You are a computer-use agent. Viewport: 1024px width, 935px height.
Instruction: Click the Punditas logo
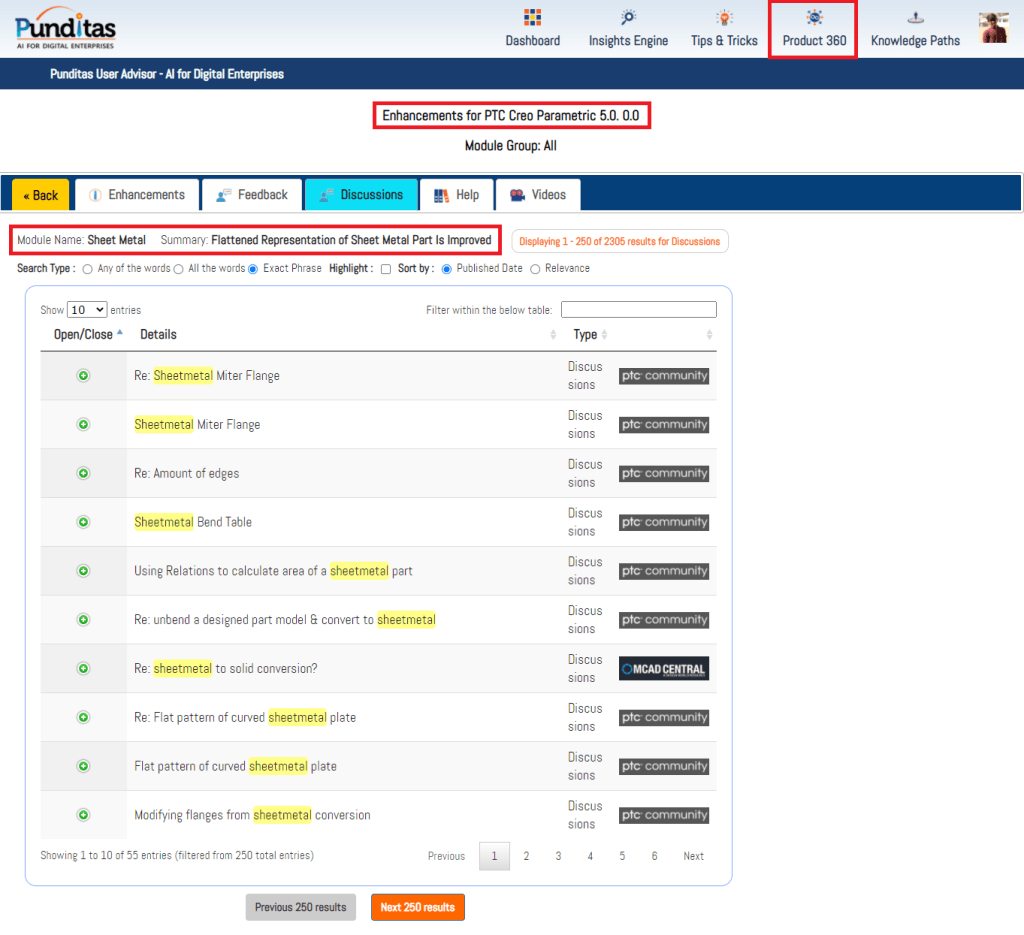tap(65, 28)
